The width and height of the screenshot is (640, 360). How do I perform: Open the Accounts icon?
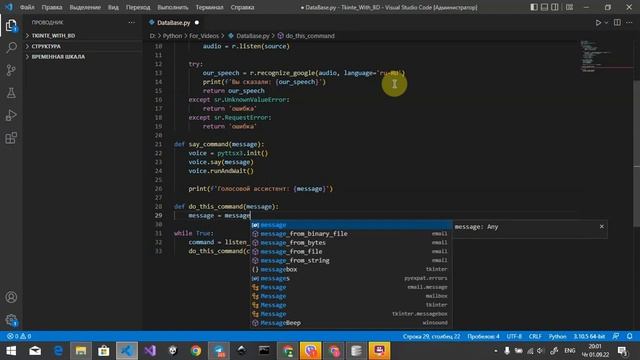point(11,297)
